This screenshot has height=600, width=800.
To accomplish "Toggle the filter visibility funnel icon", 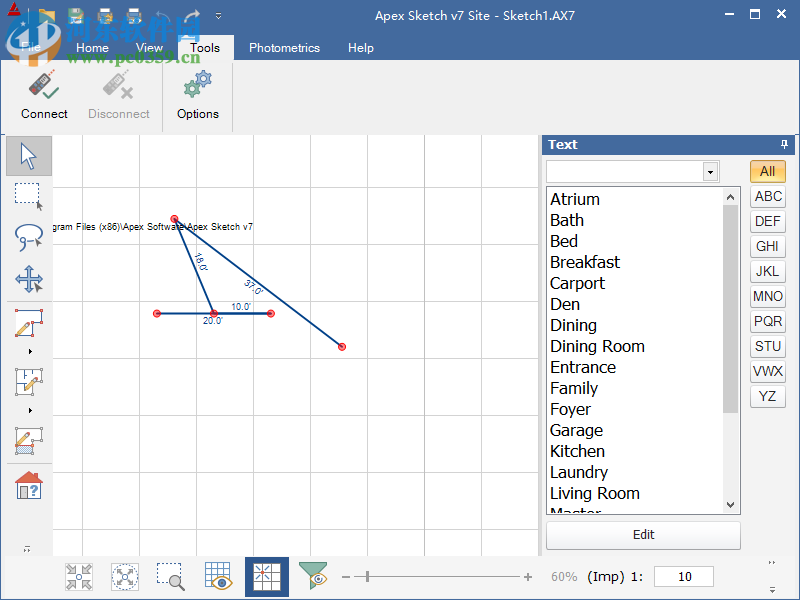I will click(x=313, y=576).
